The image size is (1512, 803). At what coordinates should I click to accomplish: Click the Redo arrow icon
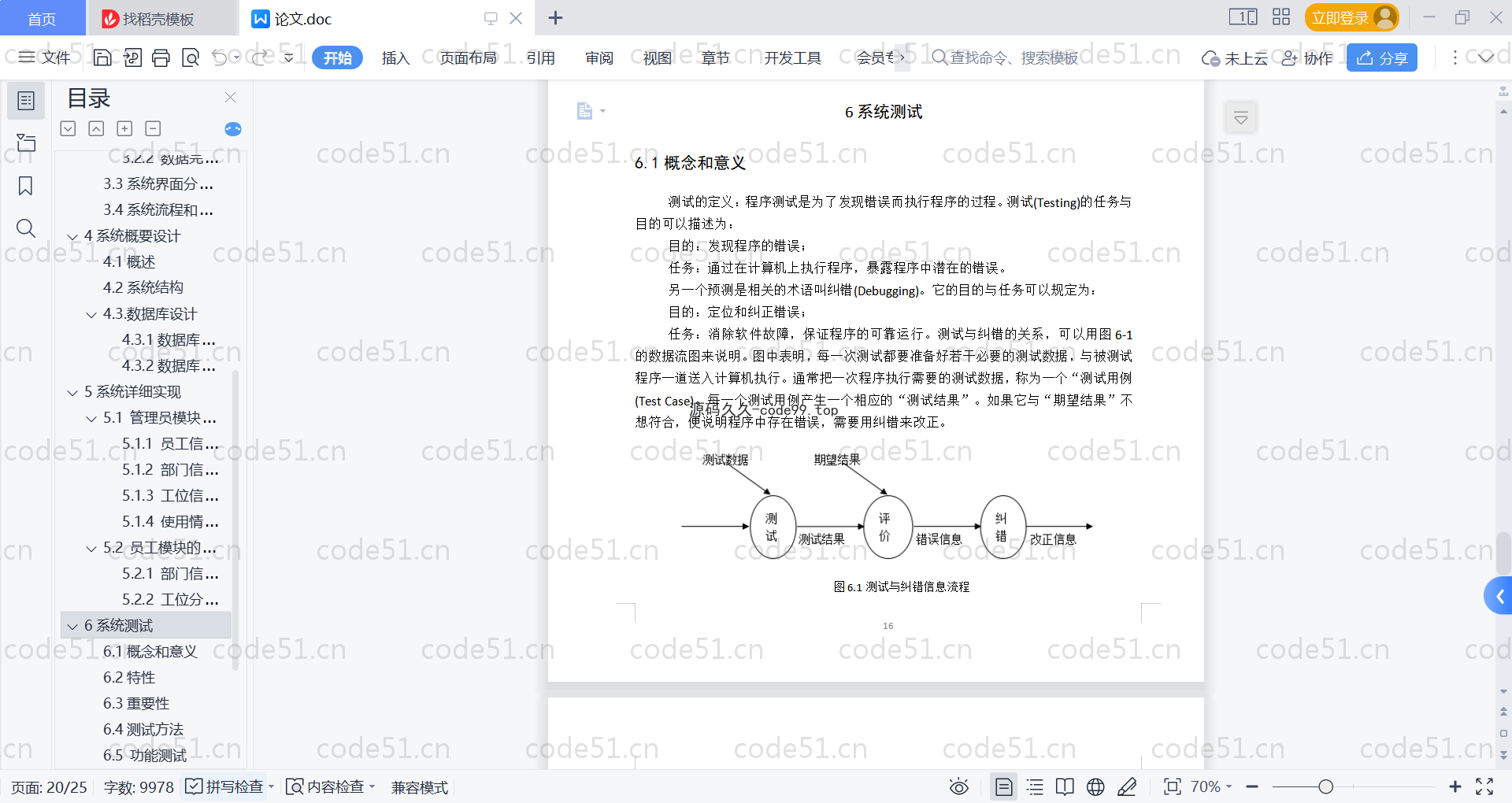259,57
